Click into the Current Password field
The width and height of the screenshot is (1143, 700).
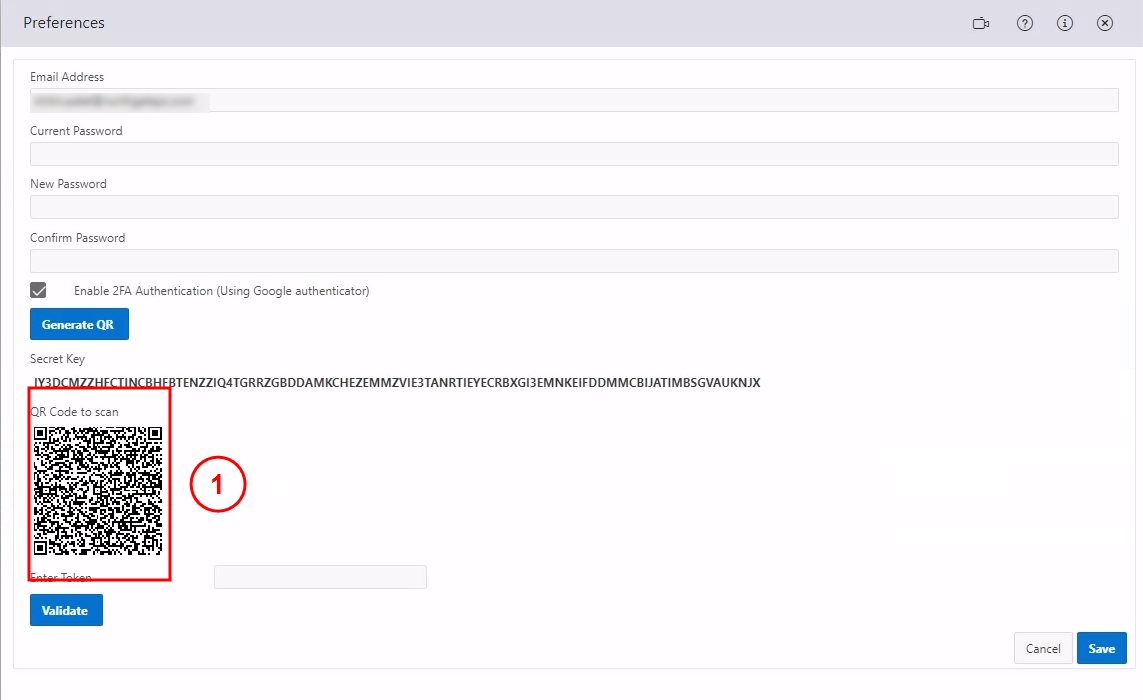pos(573,154)
